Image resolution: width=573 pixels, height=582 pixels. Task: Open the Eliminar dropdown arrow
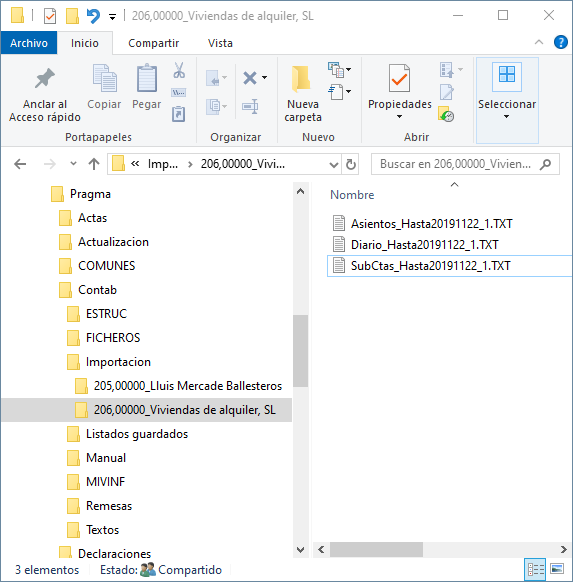click(x=265, y=78)
